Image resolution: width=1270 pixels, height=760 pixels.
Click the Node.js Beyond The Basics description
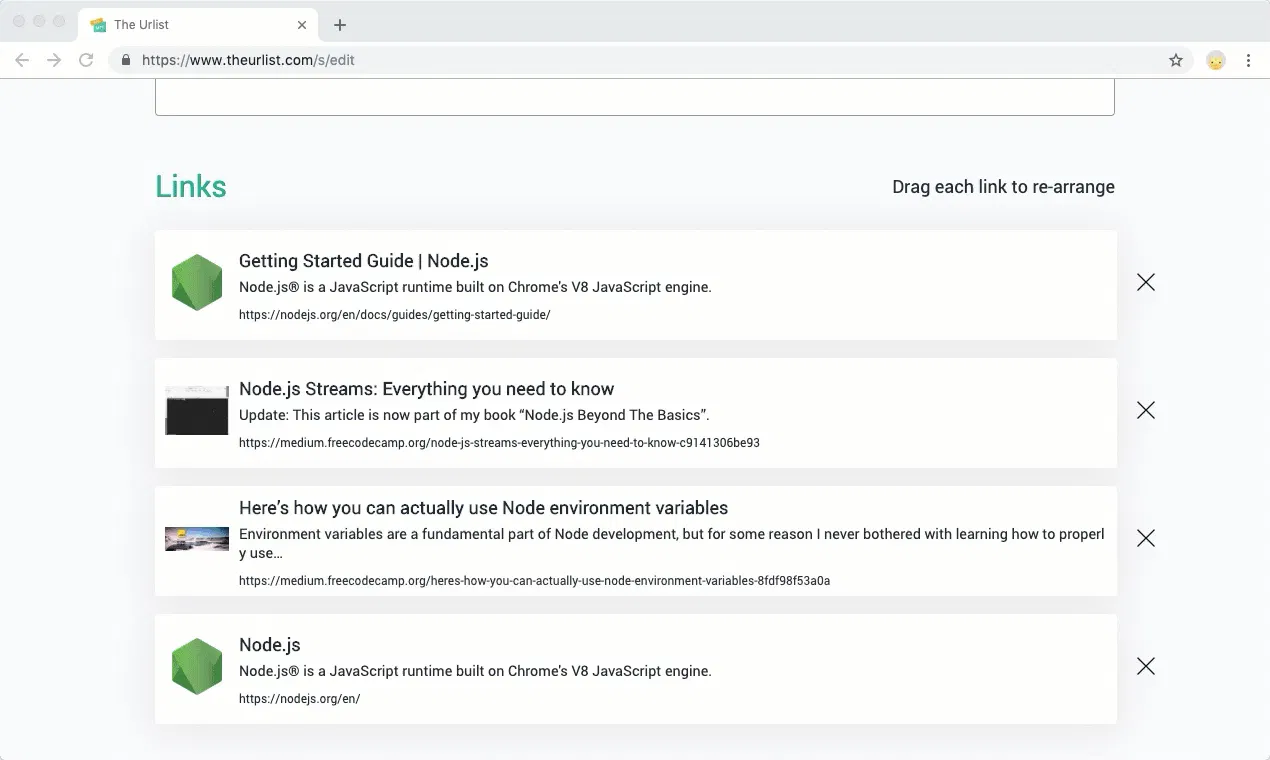point(474,415)
